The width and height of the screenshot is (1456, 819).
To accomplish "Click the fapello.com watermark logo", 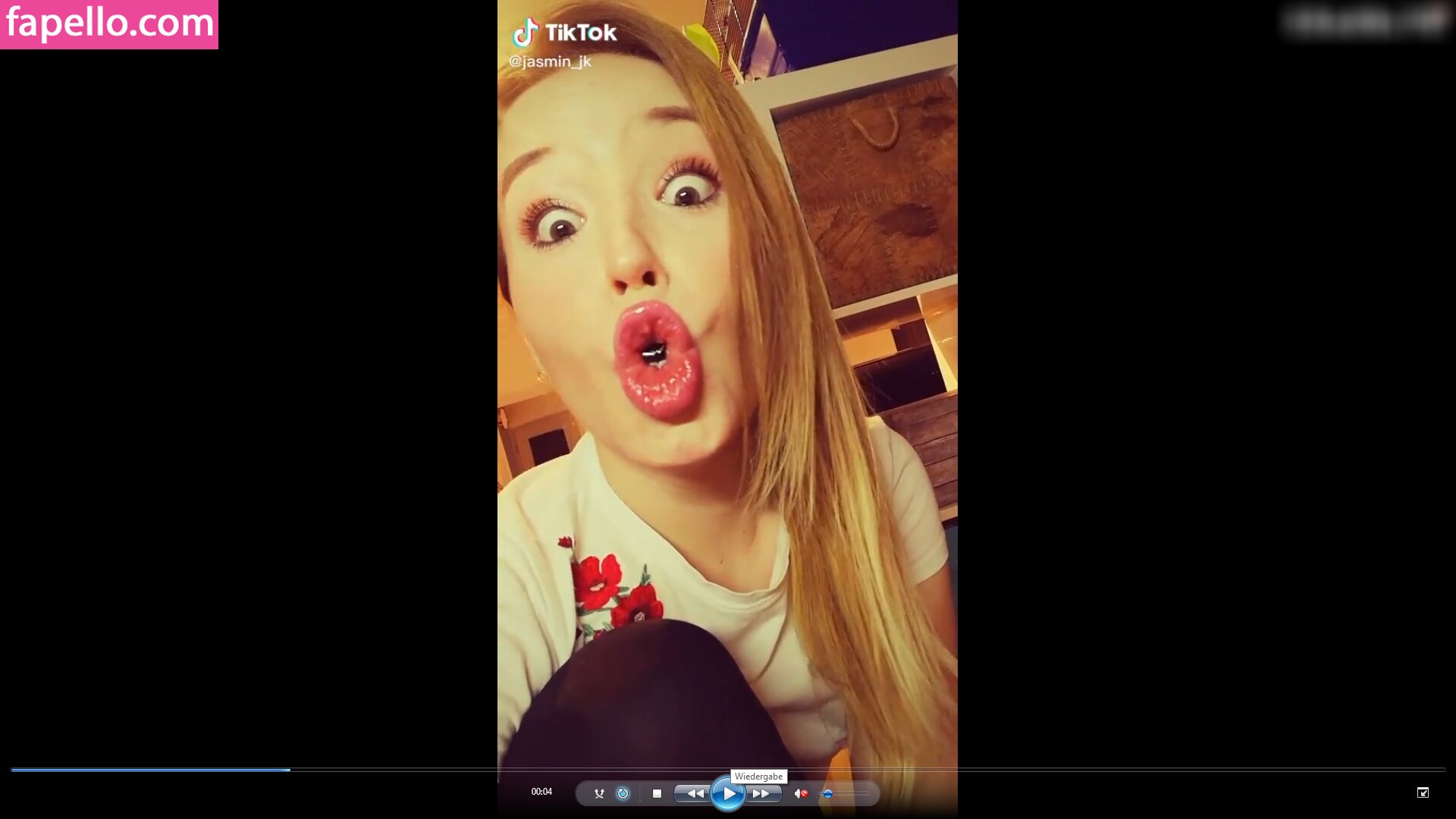I will tap(109, 24).
